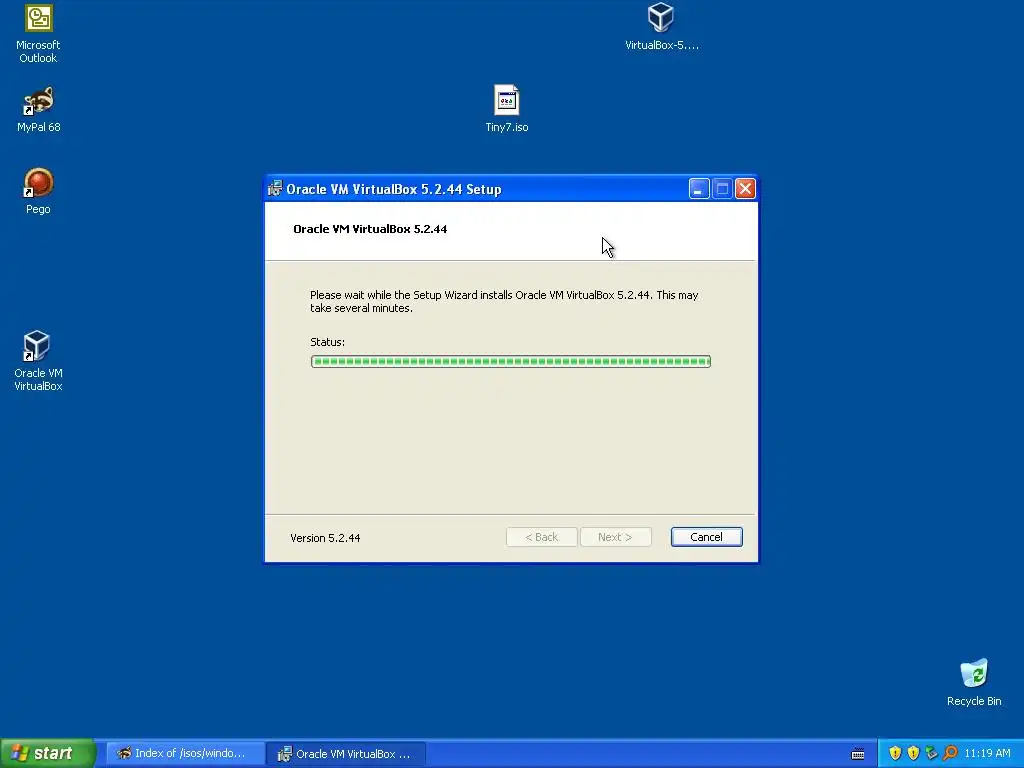Click the setup icon in the title bar
Image resolution: width=1024 pixels, height=768 pixels.
[x=275, y=189]
